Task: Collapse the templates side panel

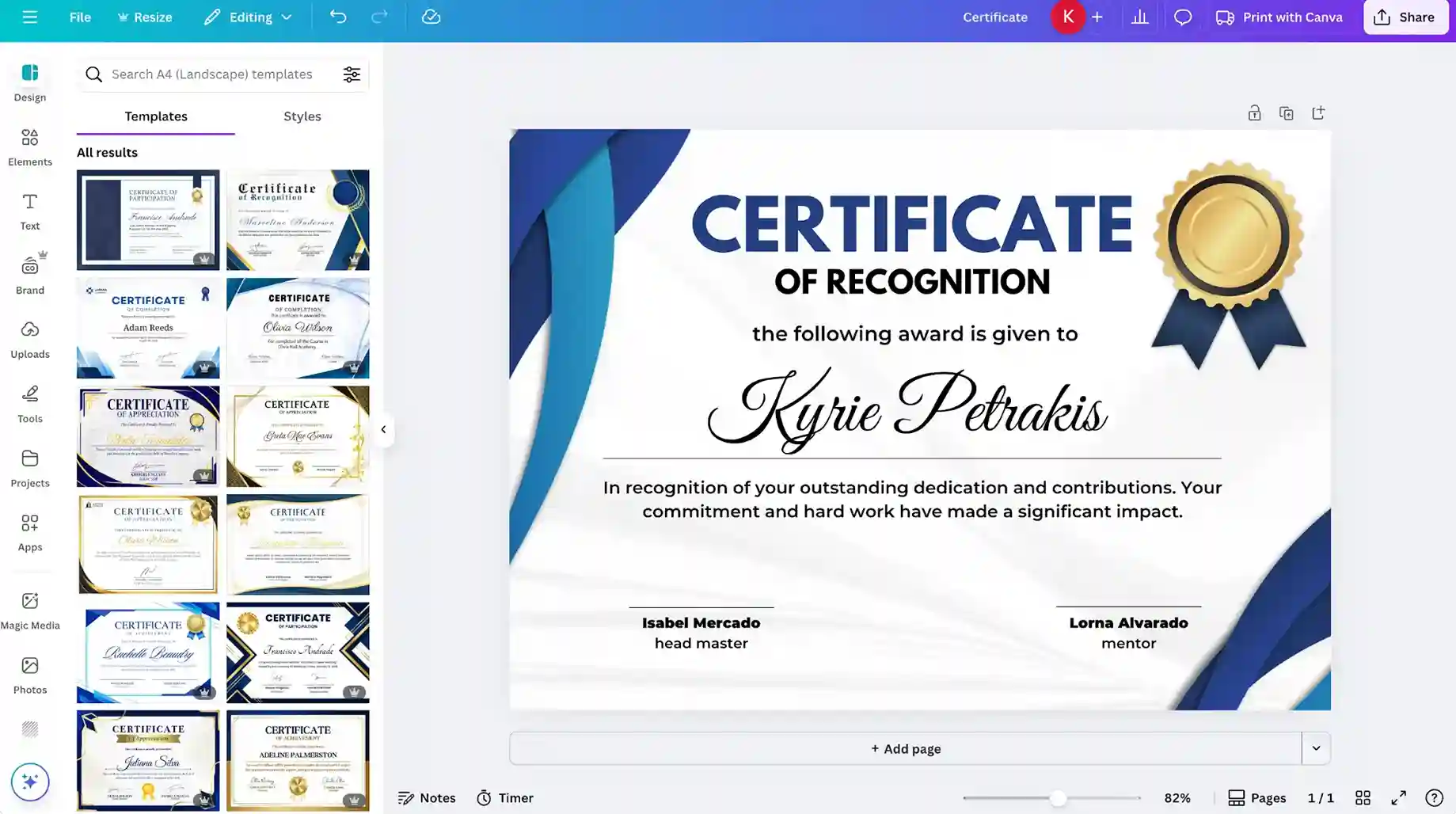Action: click(x=383, y=429)
